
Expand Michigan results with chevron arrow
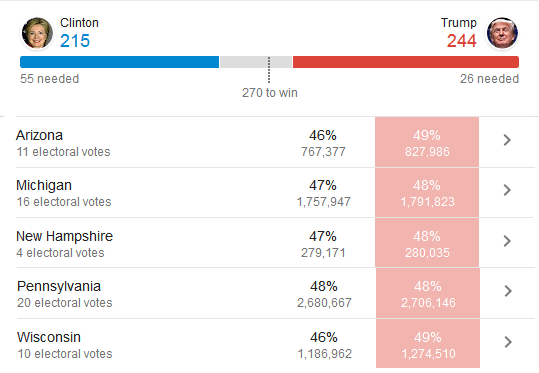[x=507, y=190]
